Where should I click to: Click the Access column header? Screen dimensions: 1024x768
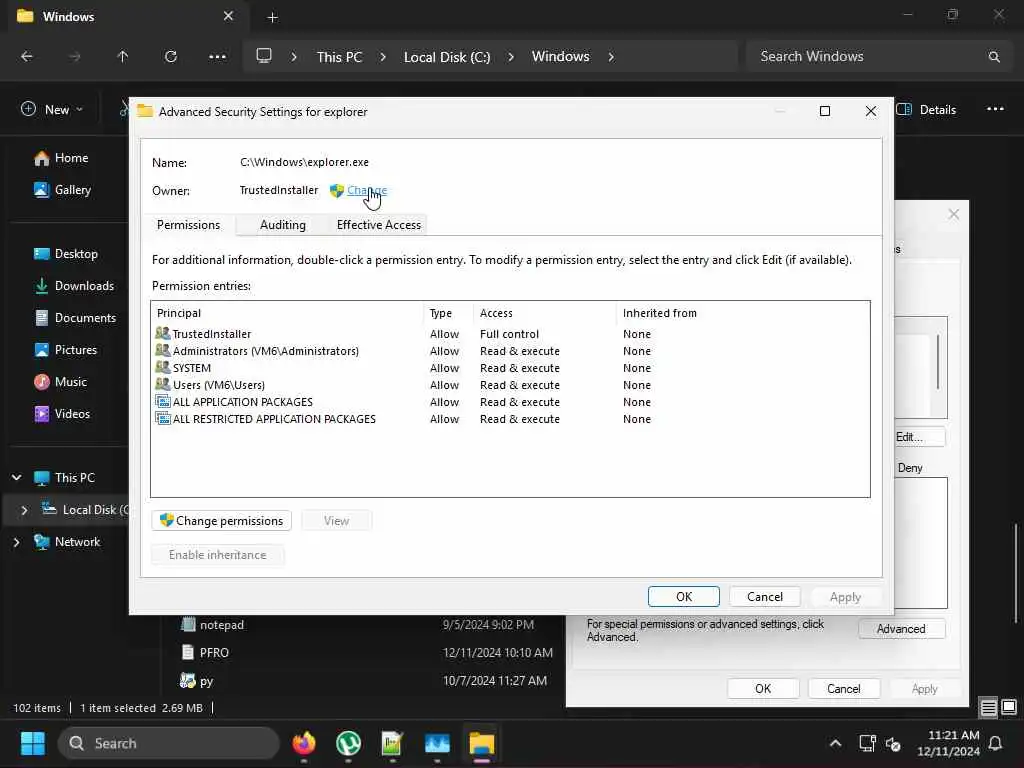[x=545, y=313]
